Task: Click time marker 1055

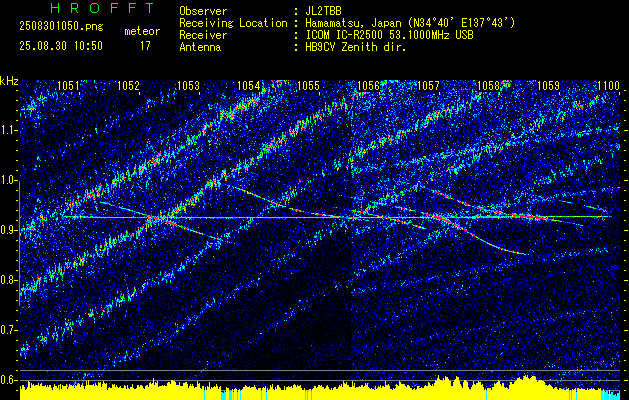Action: point(308,86)
